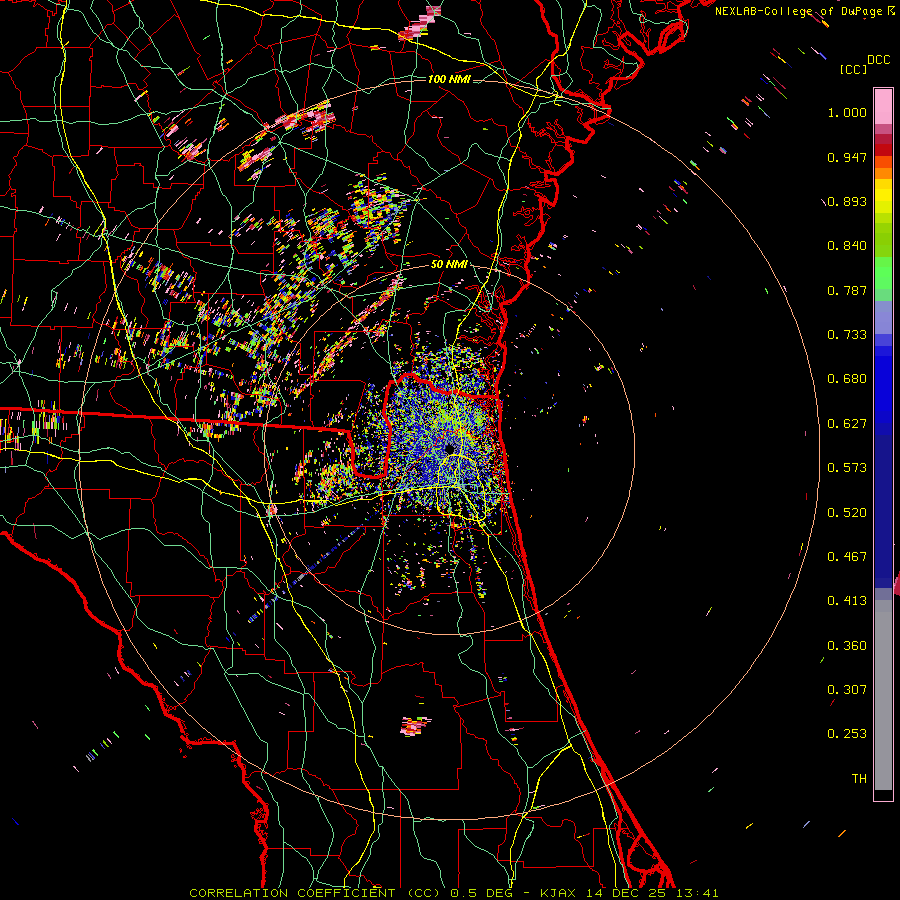
Task: Click the gray lower segment of colorbar
Action: pos(883,695)
